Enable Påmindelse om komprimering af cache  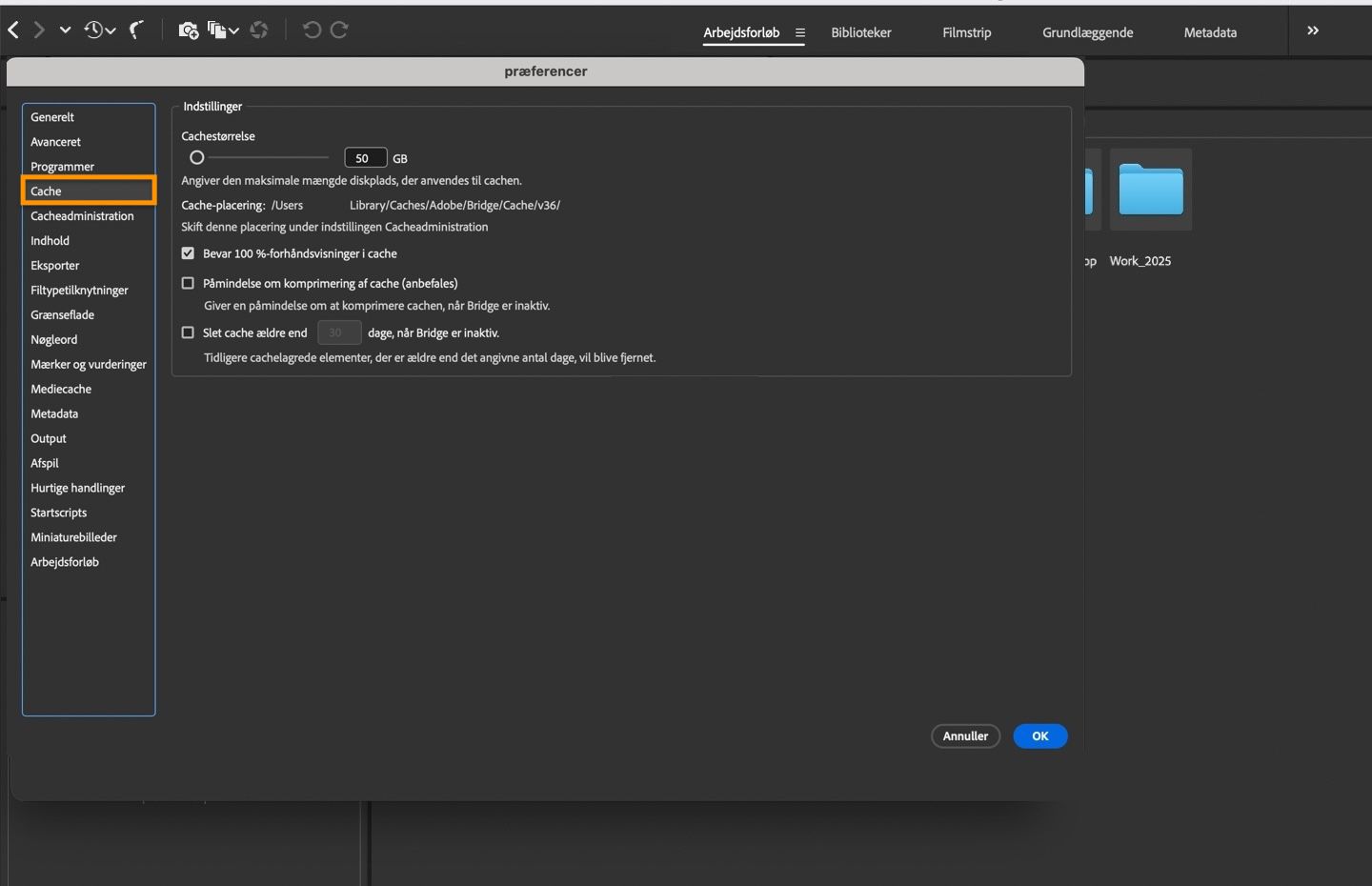point(188,283)
